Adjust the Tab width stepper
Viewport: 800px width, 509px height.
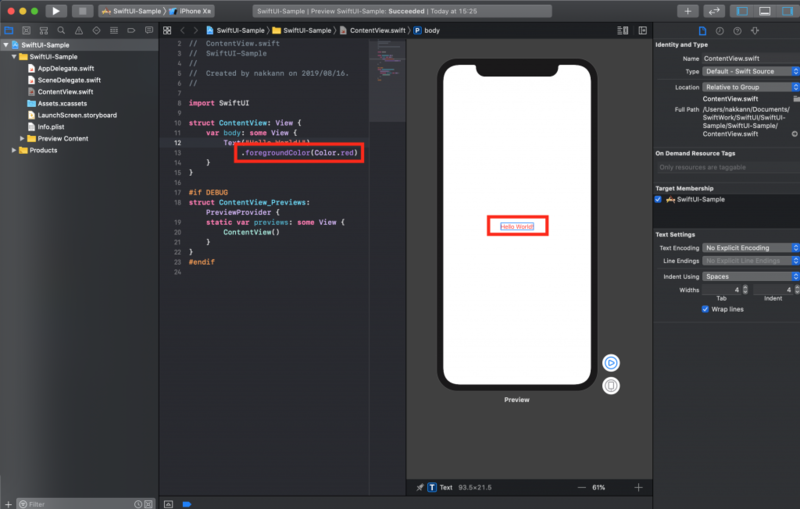[745, 290]
